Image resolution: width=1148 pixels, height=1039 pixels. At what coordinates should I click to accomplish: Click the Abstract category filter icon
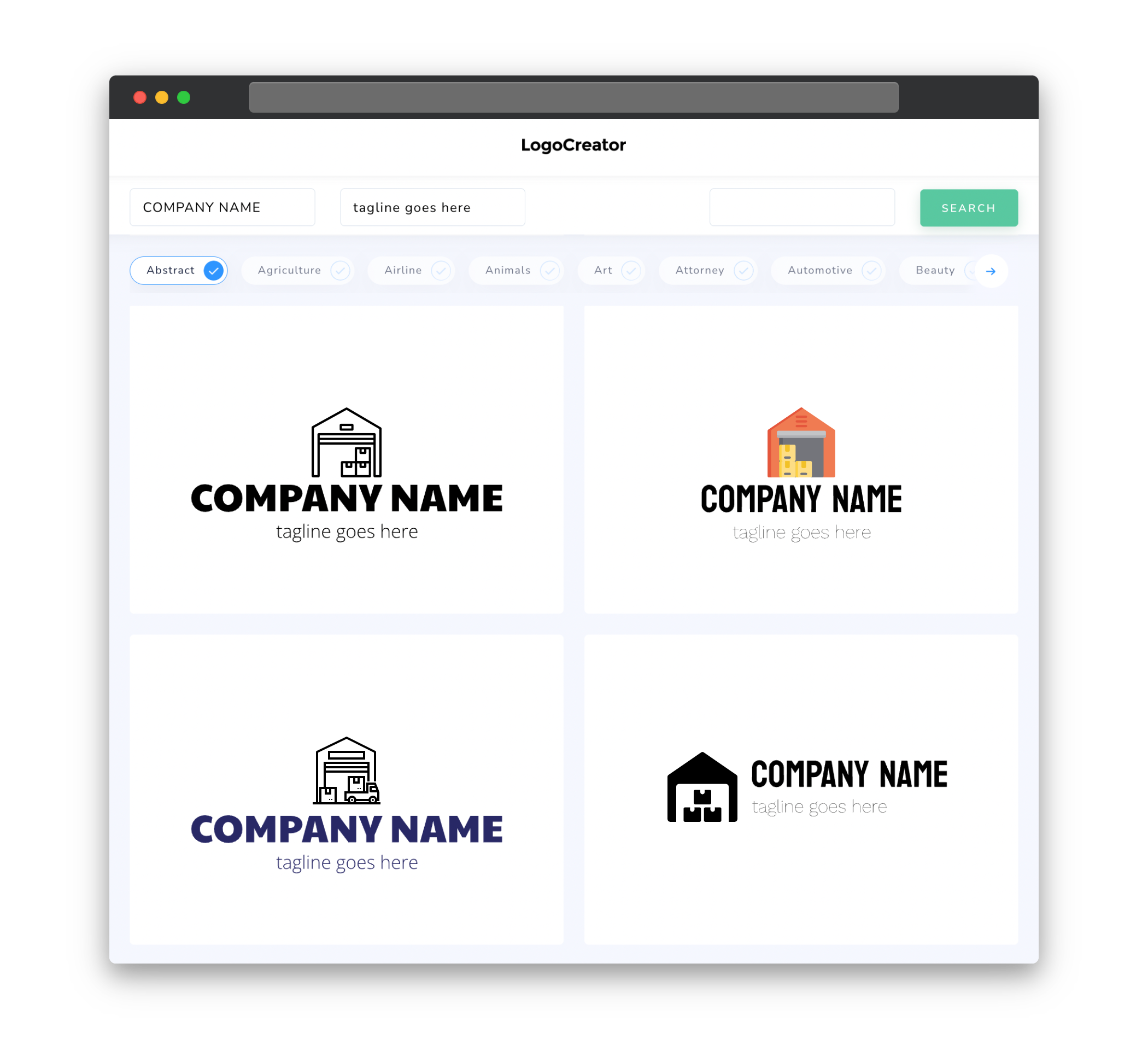(x=214, y=270)
